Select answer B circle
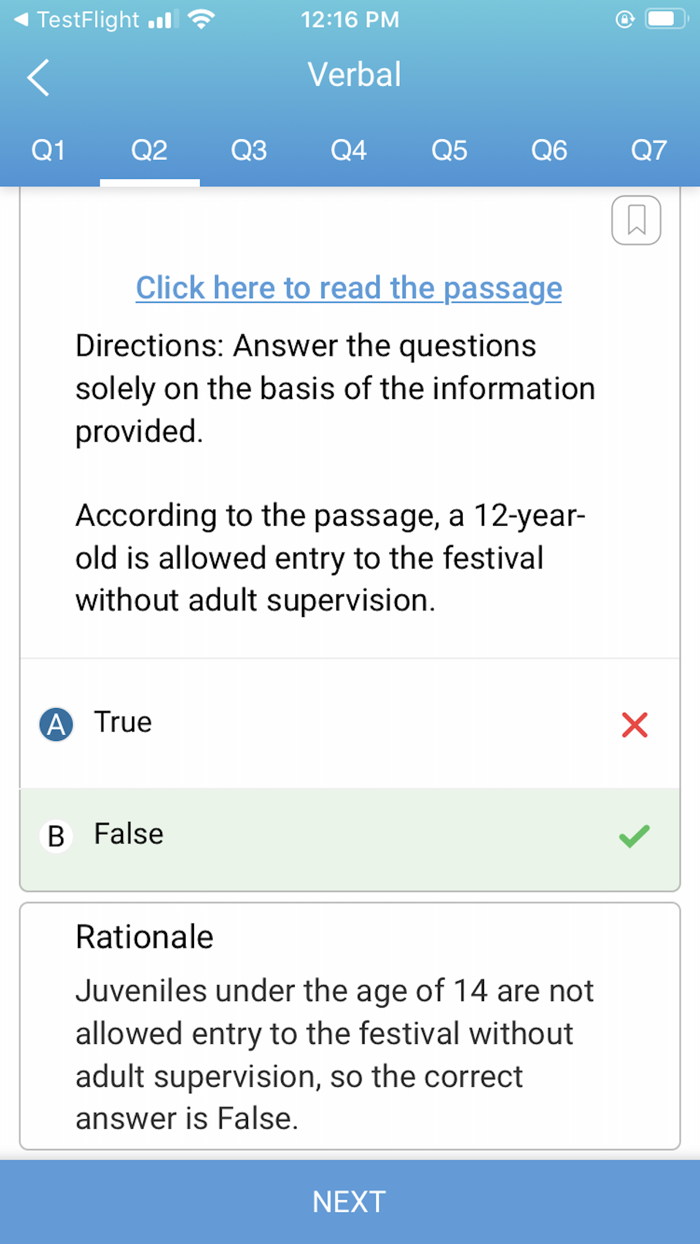Screen dimensions: 700x1244 [x=56, y=836]
